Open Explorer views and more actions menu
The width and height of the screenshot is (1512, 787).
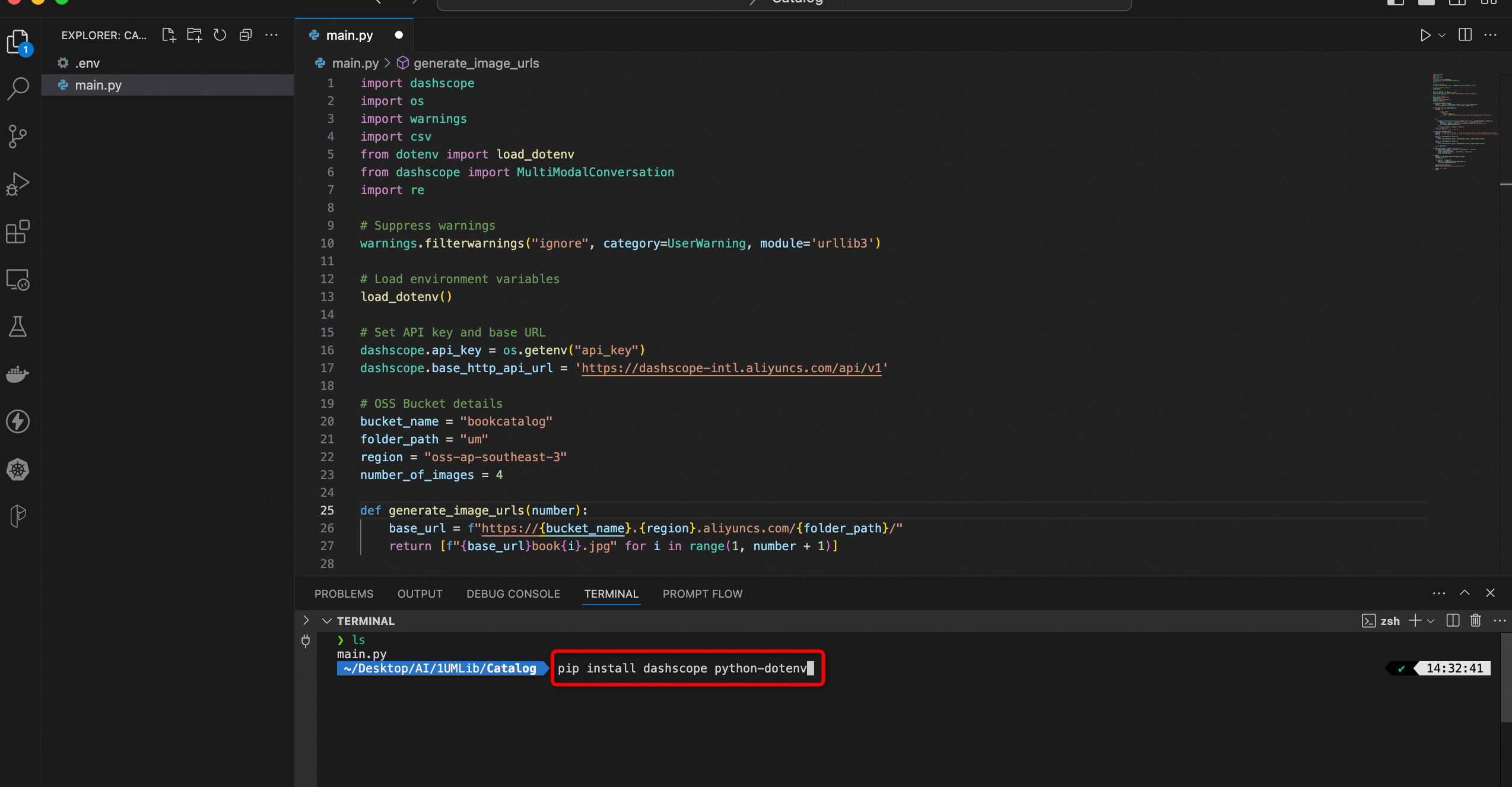point(272,35)
